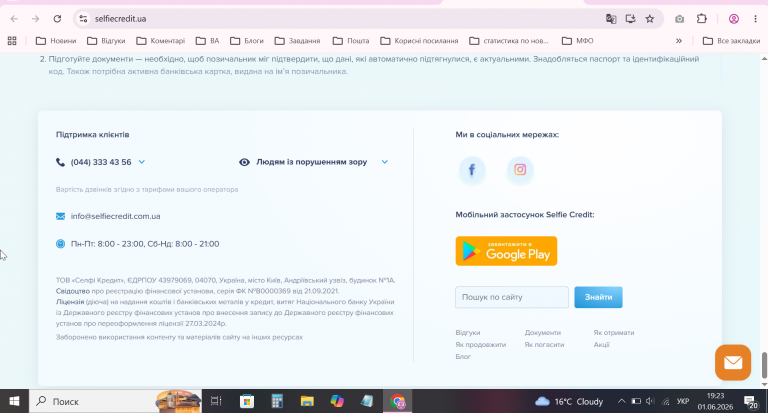Click the install app icon in address bar
The height and width of the screenshot is (413, 768).
click(630, 19)
